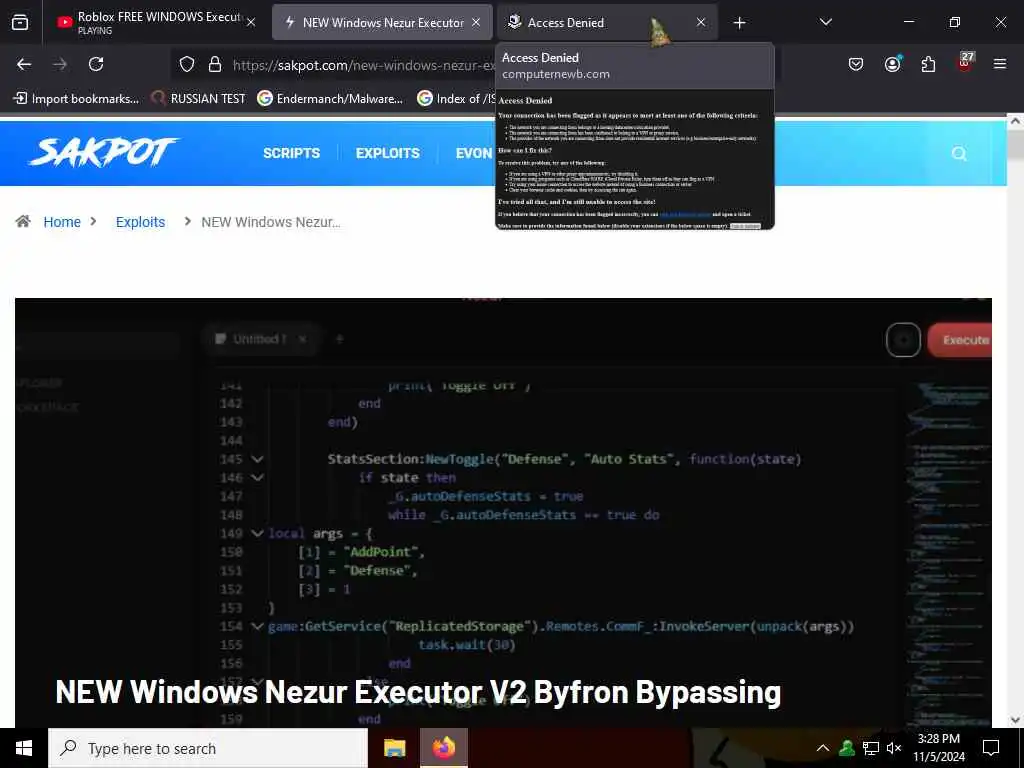Open the Windows Start menu
This screenshot has height=768, width=1024.
[x=24, y=748]
